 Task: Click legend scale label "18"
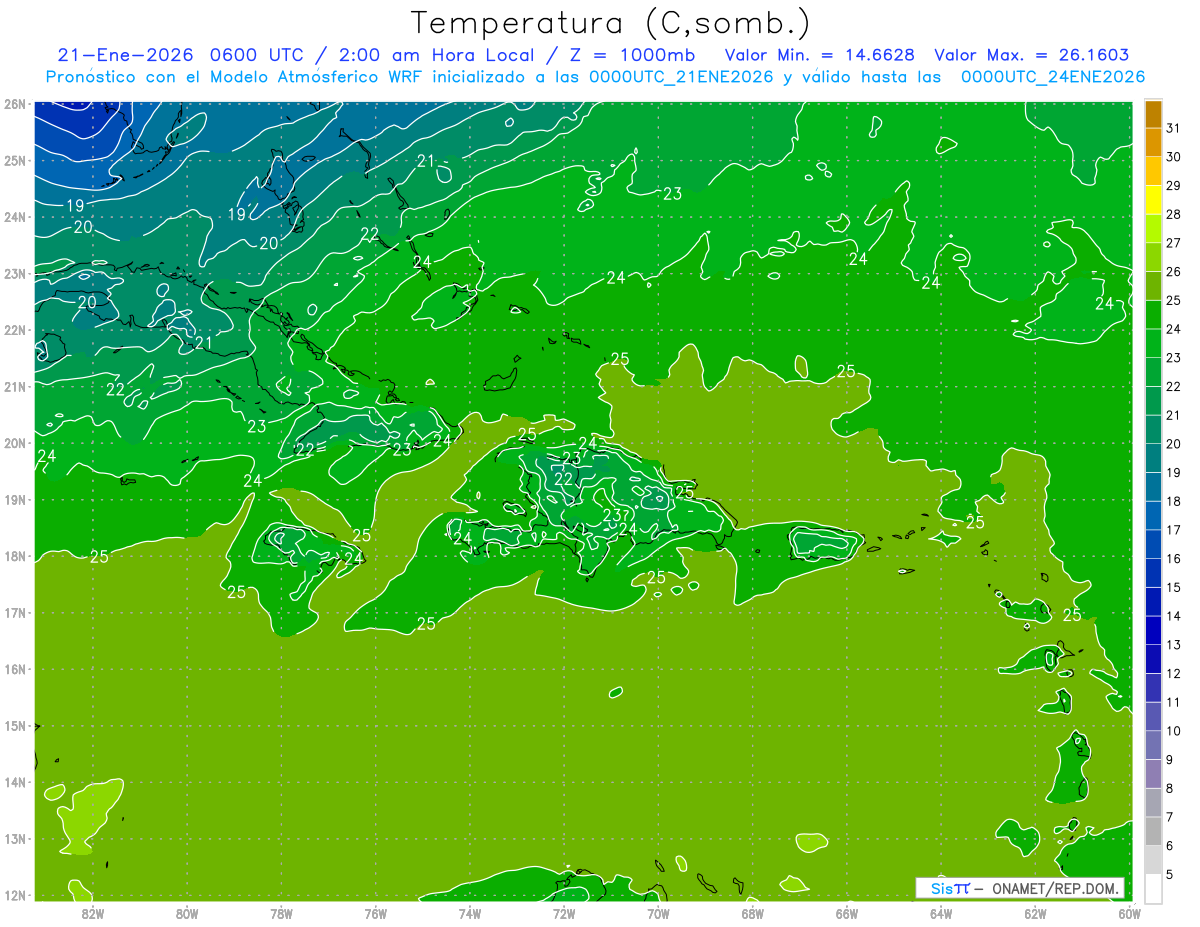tap(1173, 501)
